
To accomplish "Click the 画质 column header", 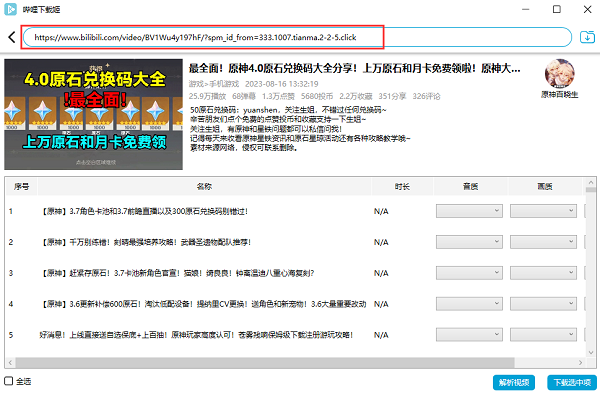I will pyautogui.click(x=545, y=186).
